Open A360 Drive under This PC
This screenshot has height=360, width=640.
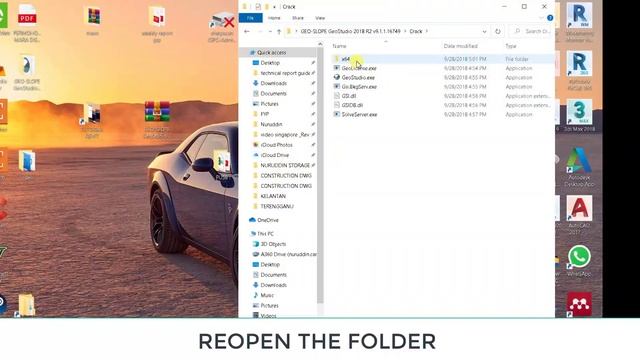coord(288,254)
